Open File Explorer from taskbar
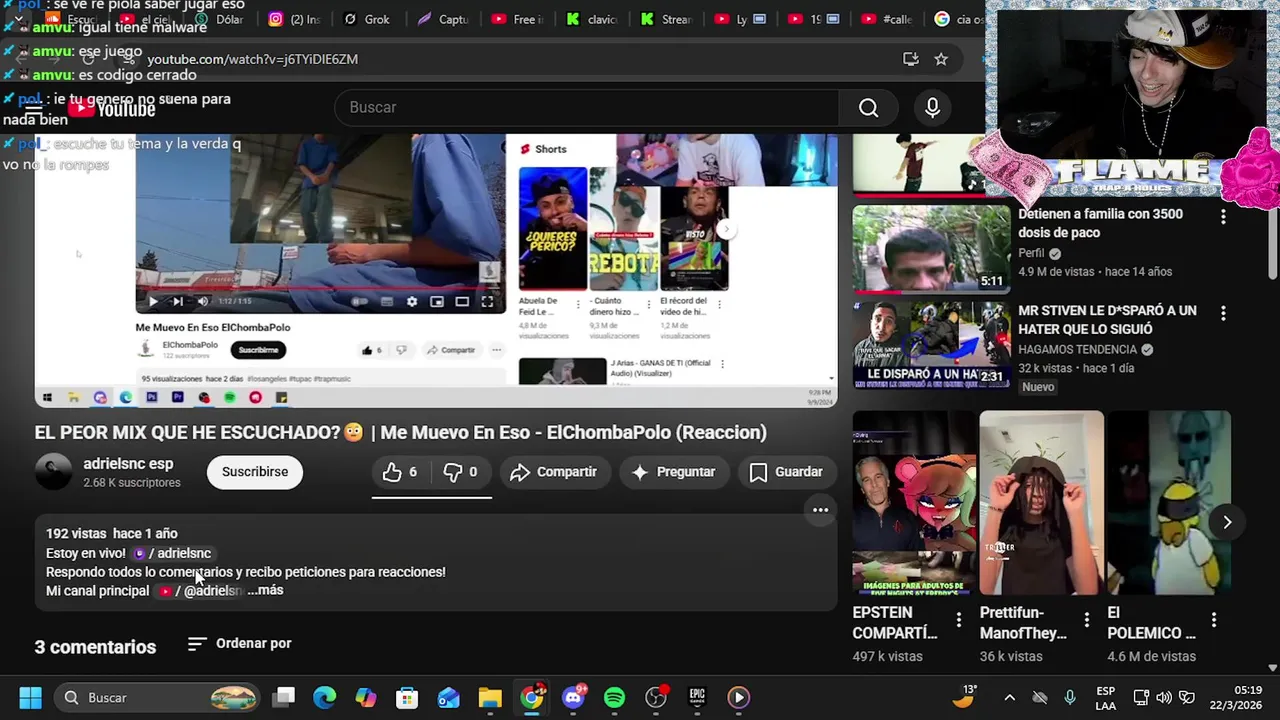Image resolution: width=1280 pixels, height=720 pixels. click(489, 697)
